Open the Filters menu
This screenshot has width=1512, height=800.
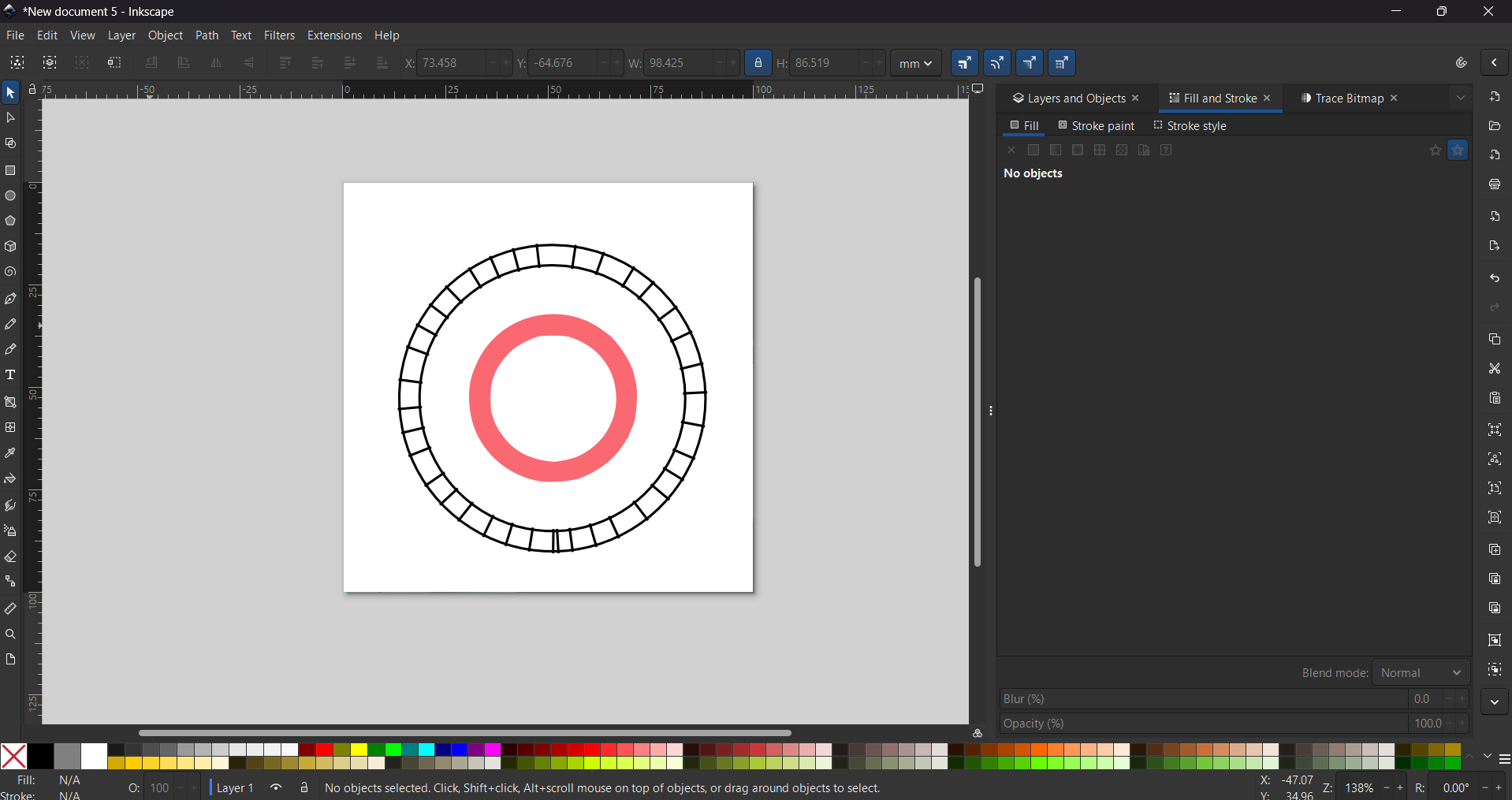[x=279, y=35]
